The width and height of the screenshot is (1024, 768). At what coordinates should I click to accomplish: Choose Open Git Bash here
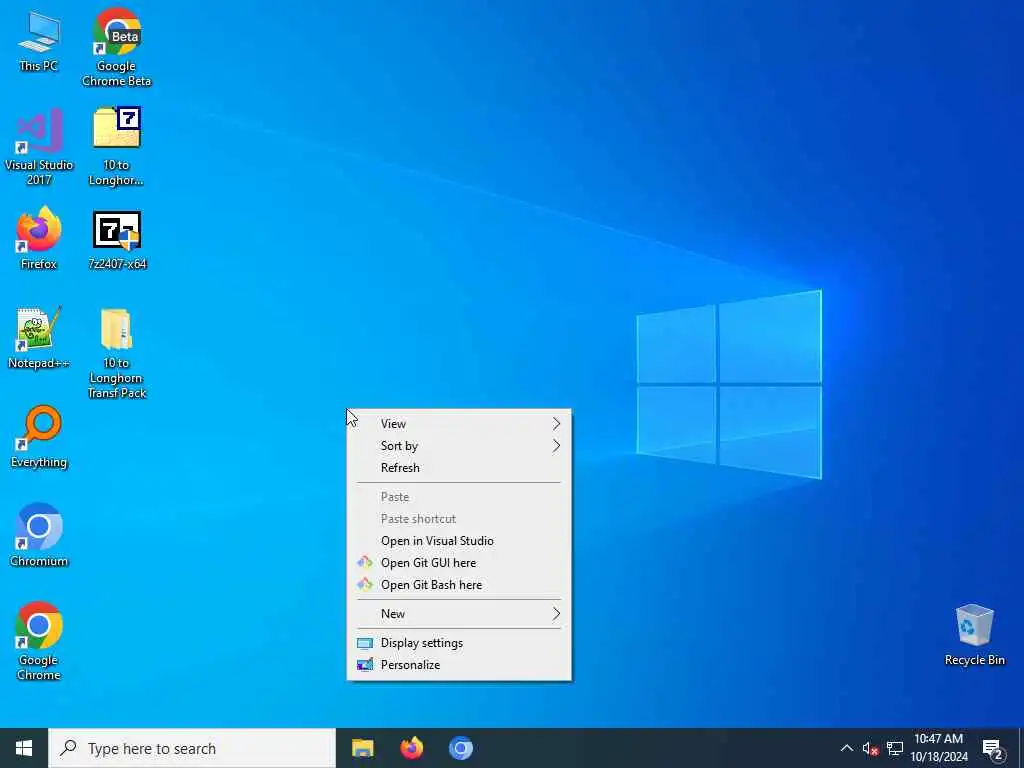[459, 585]
